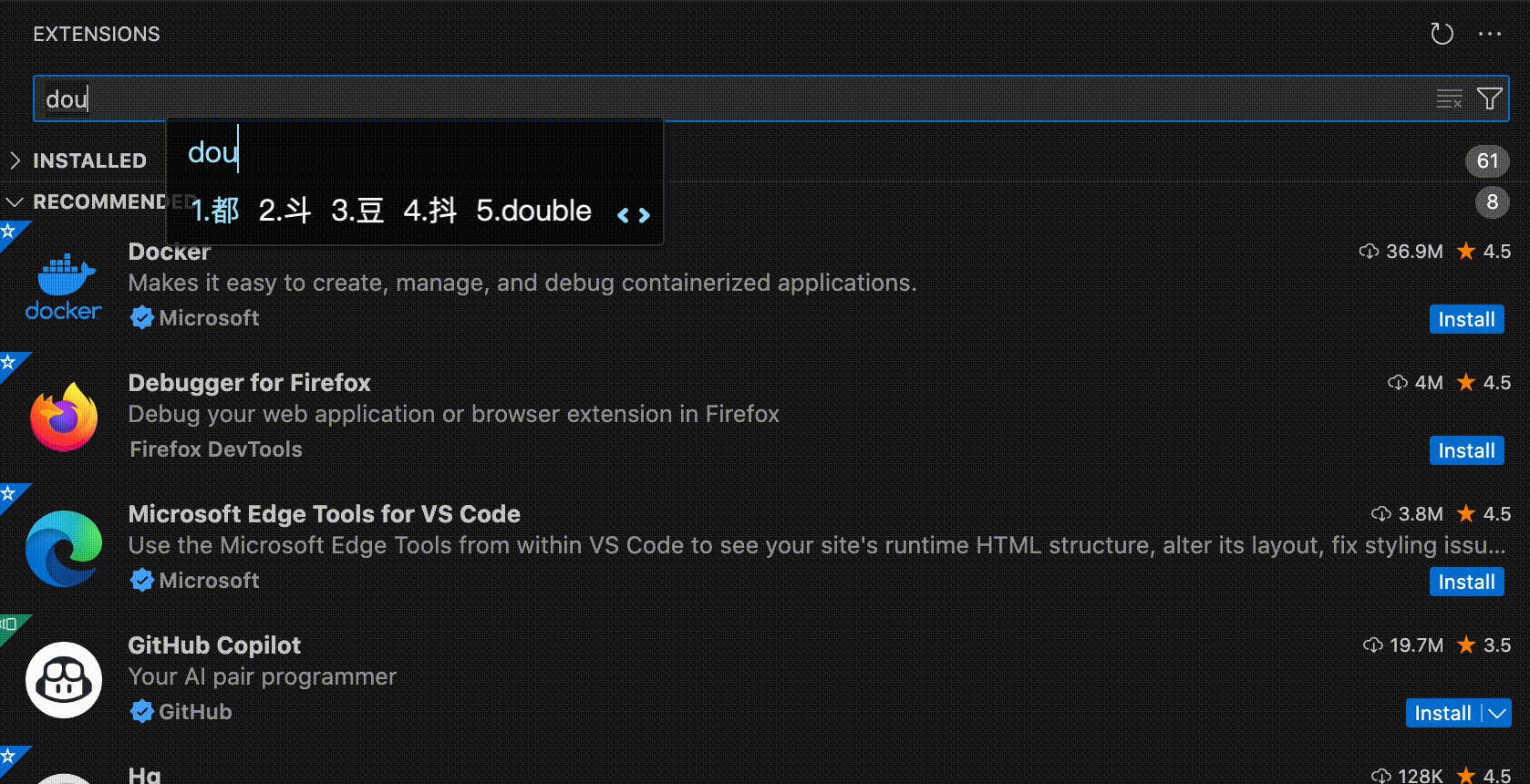Open the Views and More Actions menu
The height and width of the screenshot is (784, 1530).
pos(1490,34)
